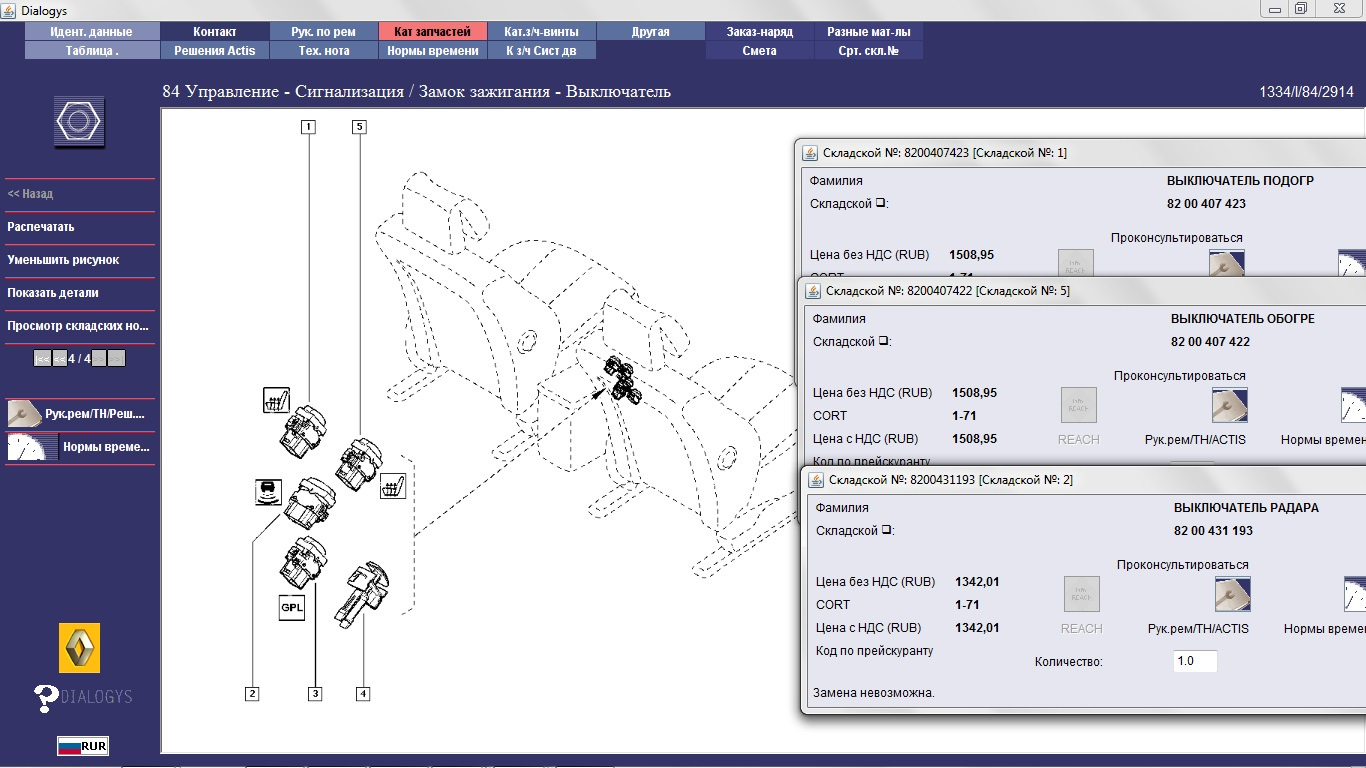Click part number 82 00 407 422 text
The image size is (1366, 768).
[1210, 342]
